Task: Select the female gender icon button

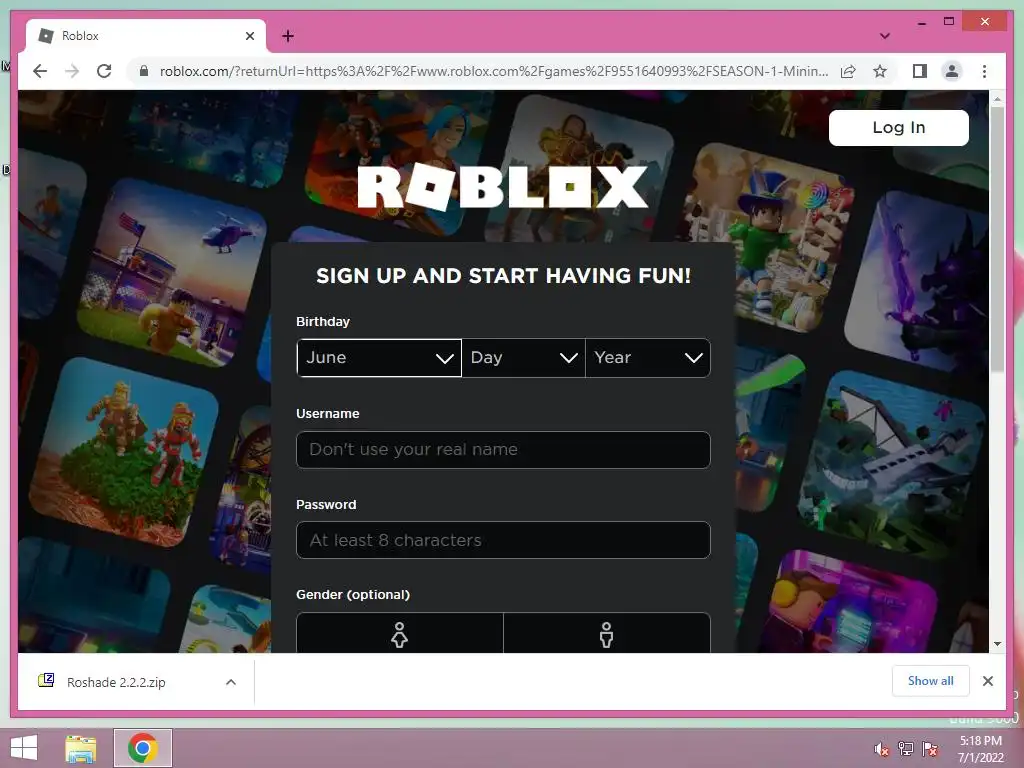Action: tap(400, 633)
